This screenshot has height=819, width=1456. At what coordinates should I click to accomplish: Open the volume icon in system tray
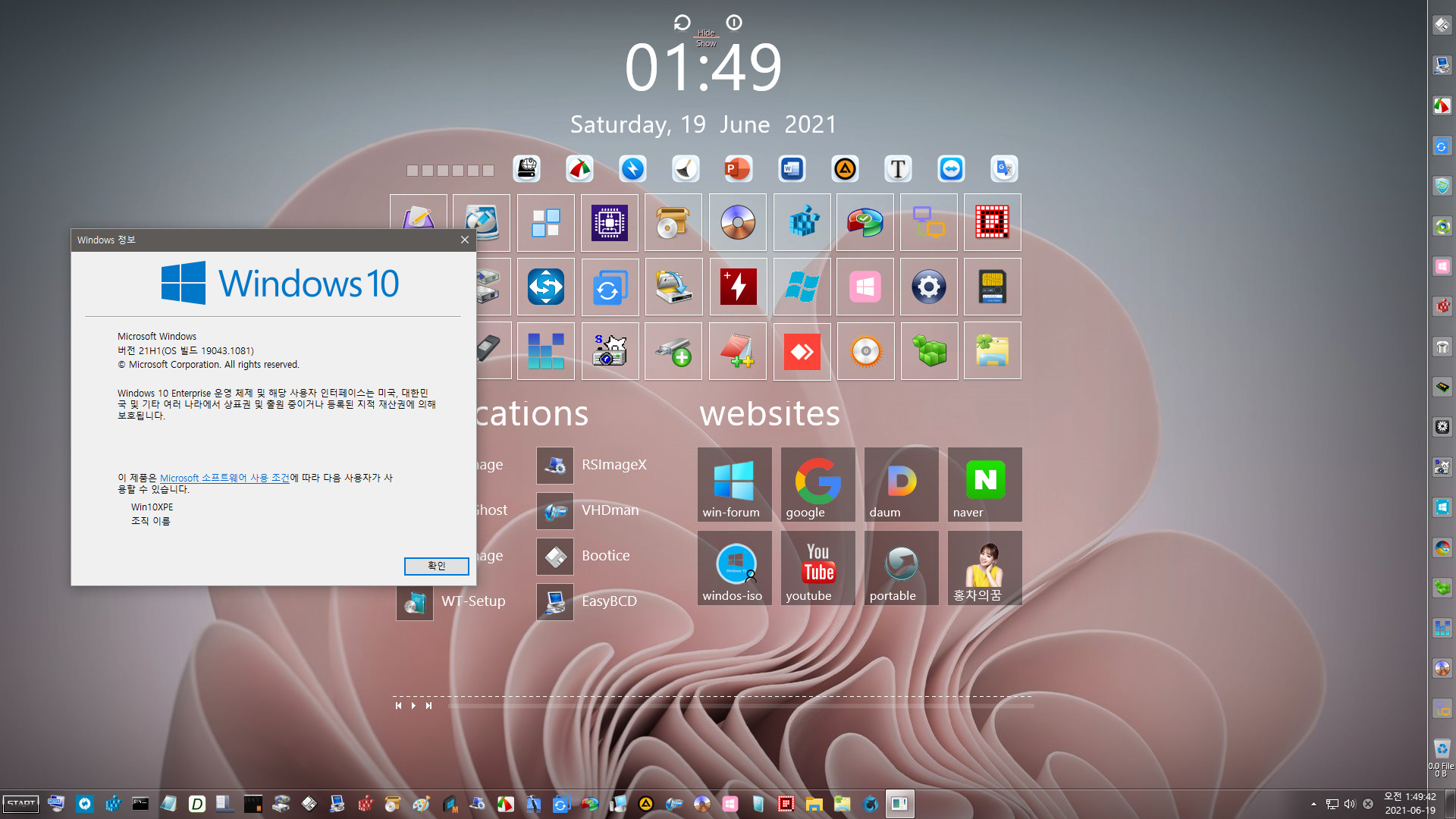pyautogui.click(x=1350, y=804)
